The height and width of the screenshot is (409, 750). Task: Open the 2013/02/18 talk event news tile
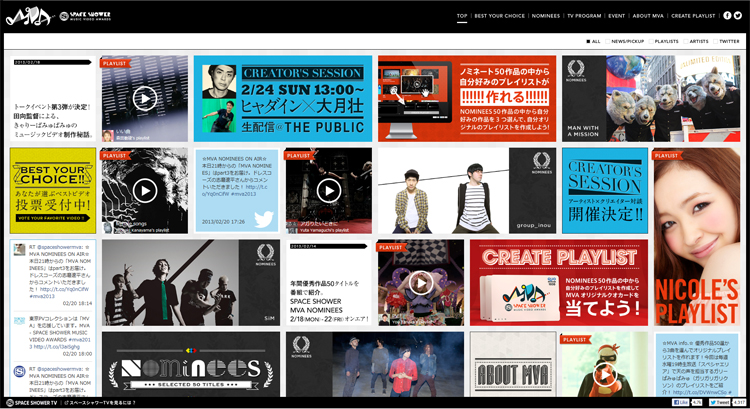(x=53, y=99)
